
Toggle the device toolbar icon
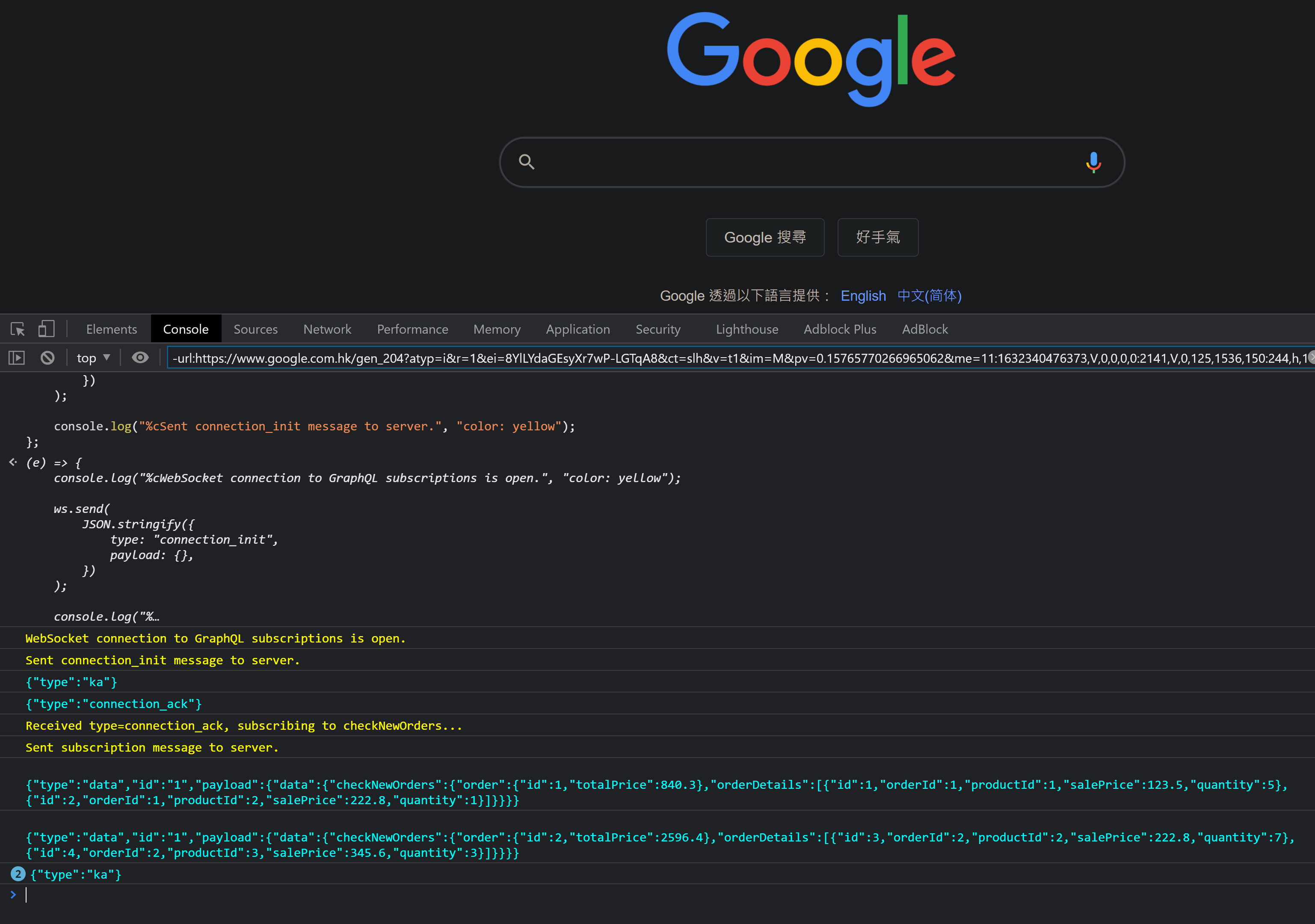(46, 329)
